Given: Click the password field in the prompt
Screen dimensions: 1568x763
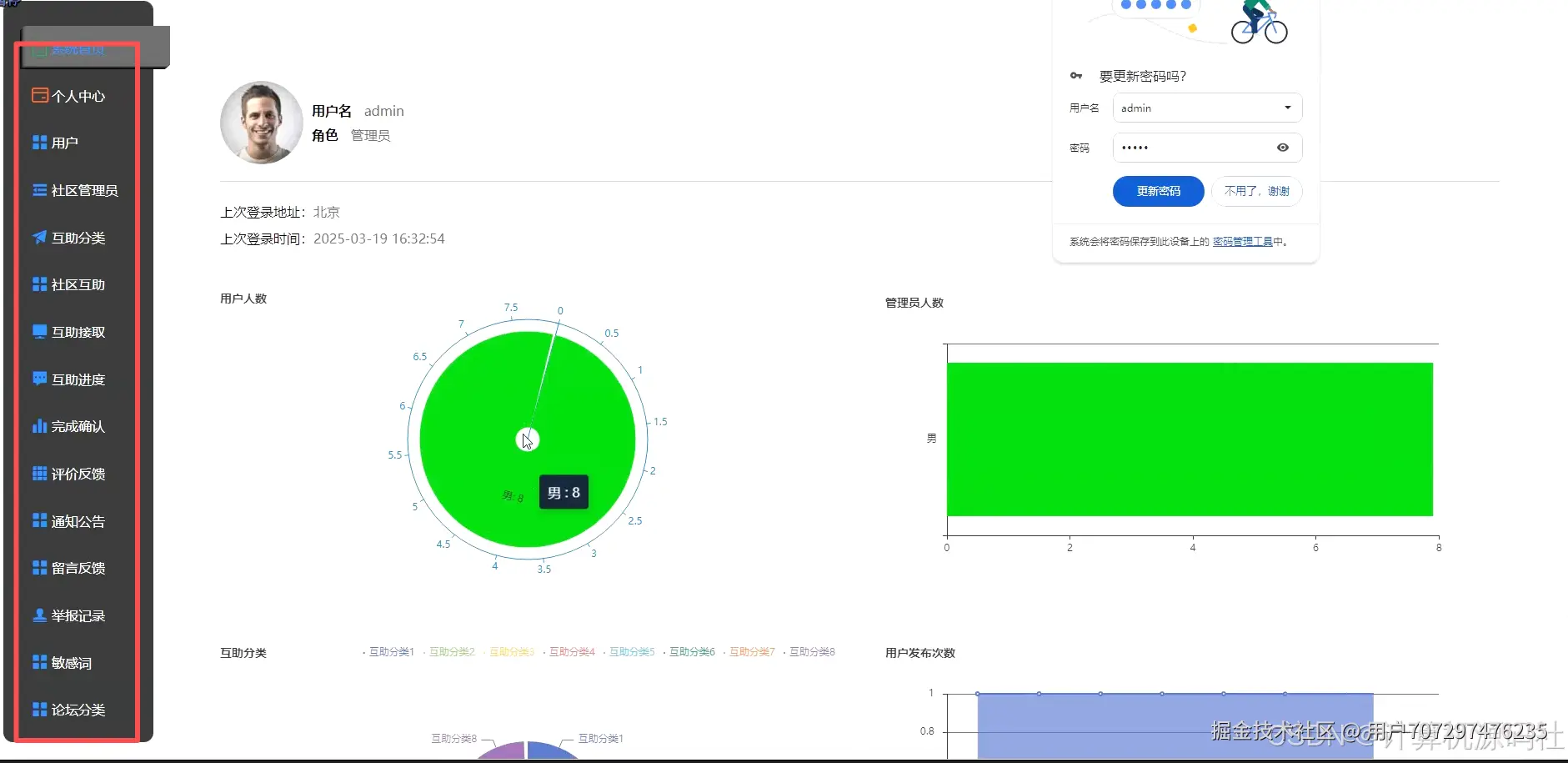Looking at the screenshot, I should pyautogui.click(x=1208, y=148).
